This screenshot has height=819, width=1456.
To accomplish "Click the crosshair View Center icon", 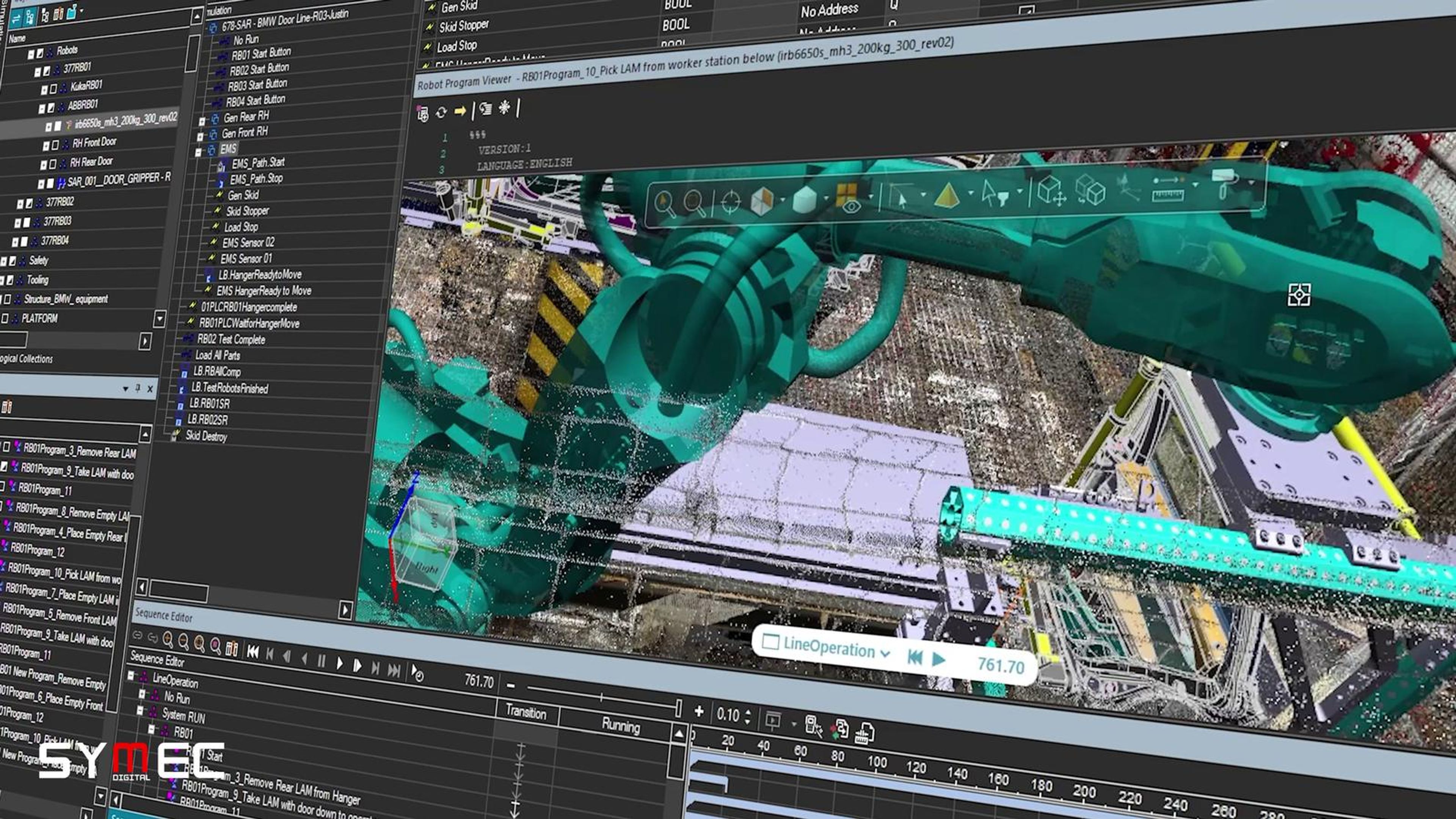I will pyautogui.click(x=730, y=202).
